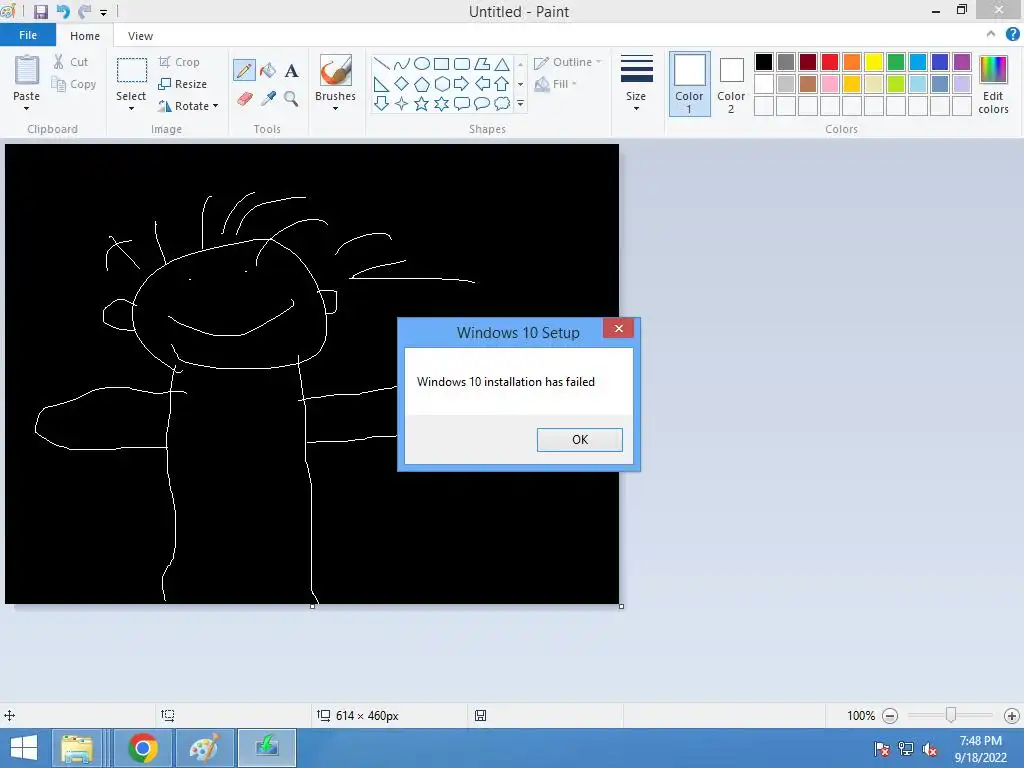Close the Windows 10 Setup dialog

(618, 328)
